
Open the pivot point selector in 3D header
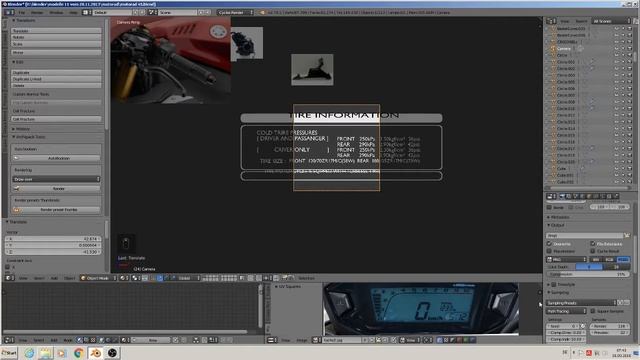(x=135, y=278)
